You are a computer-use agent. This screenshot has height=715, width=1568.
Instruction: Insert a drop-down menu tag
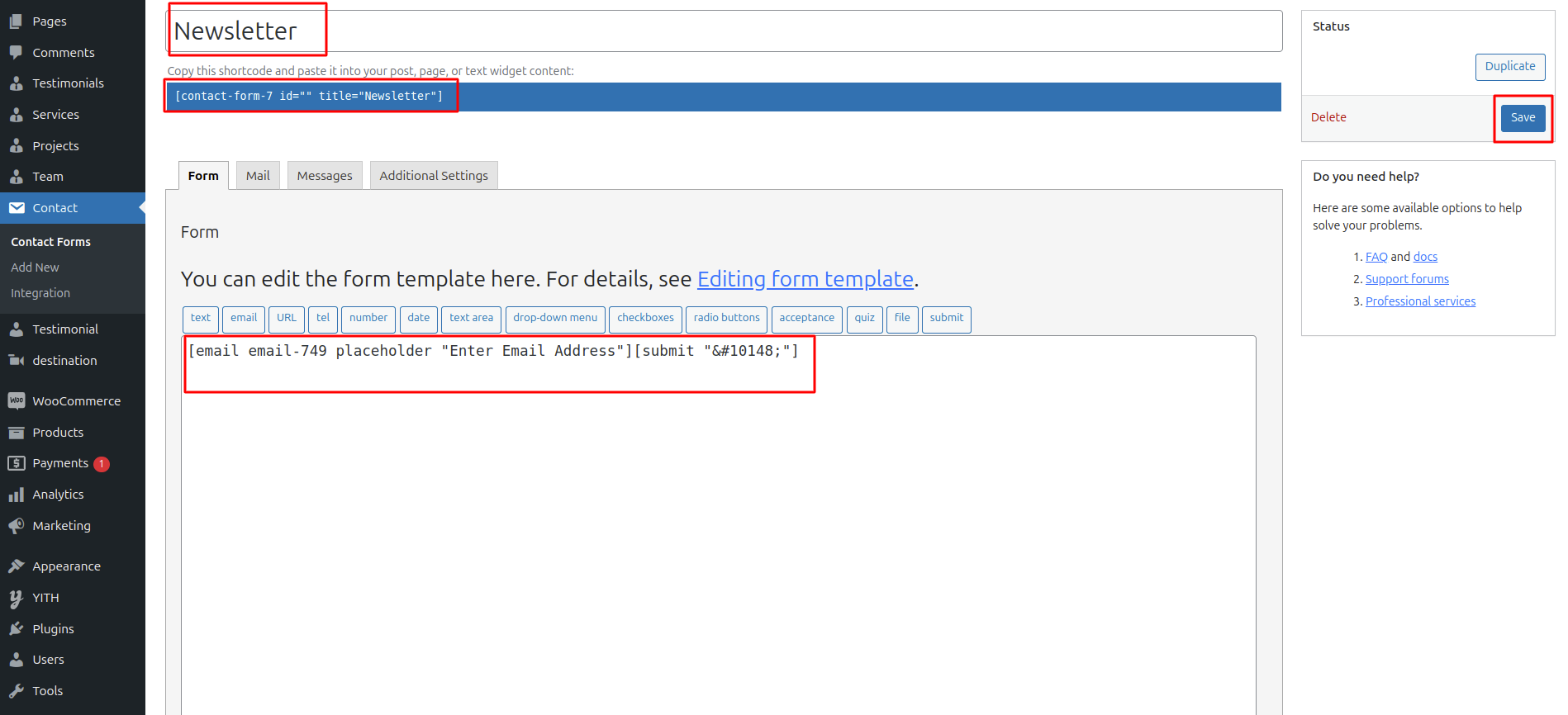tap(555, 319)
